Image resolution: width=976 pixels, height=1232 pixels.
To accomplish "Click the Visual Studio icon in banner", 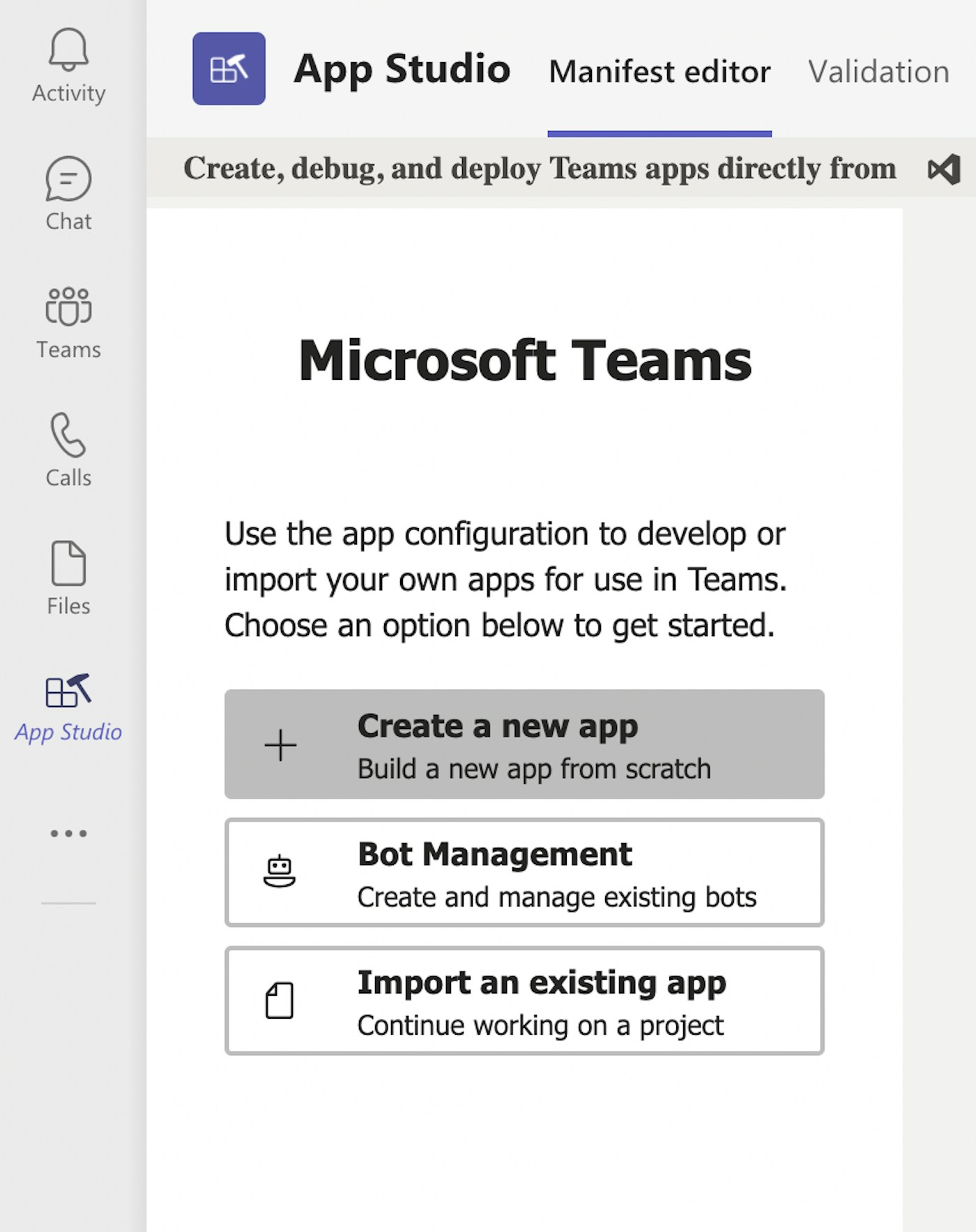I will pyautogui.click(x=944, y=169).
